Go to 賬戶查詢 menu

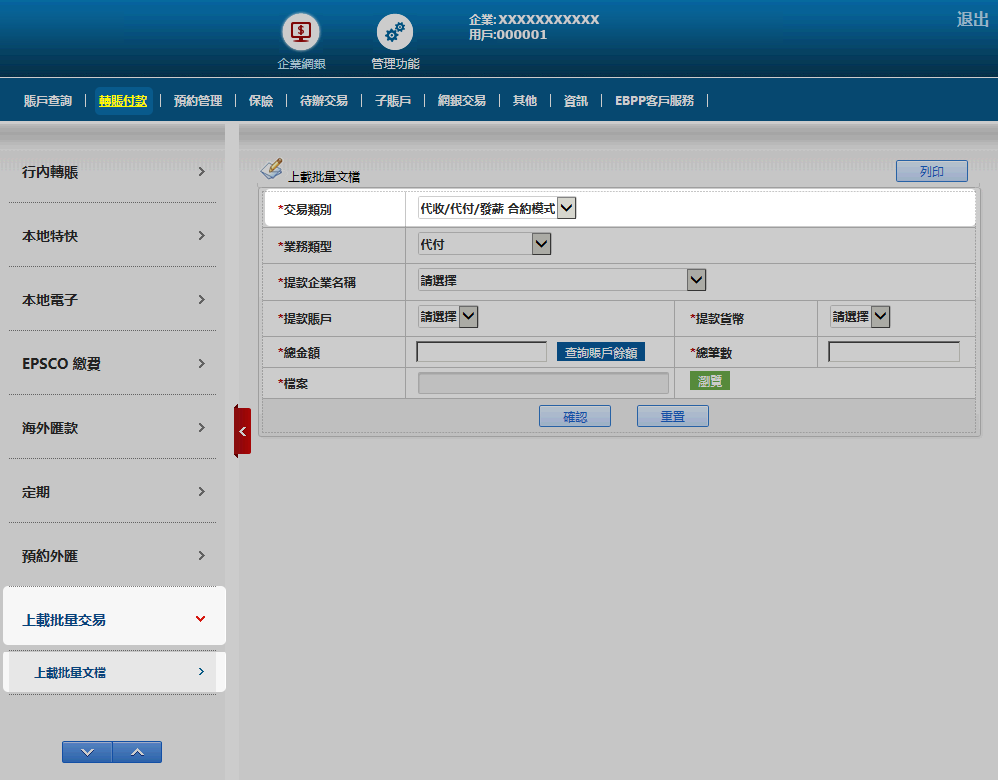click(47, 101)
